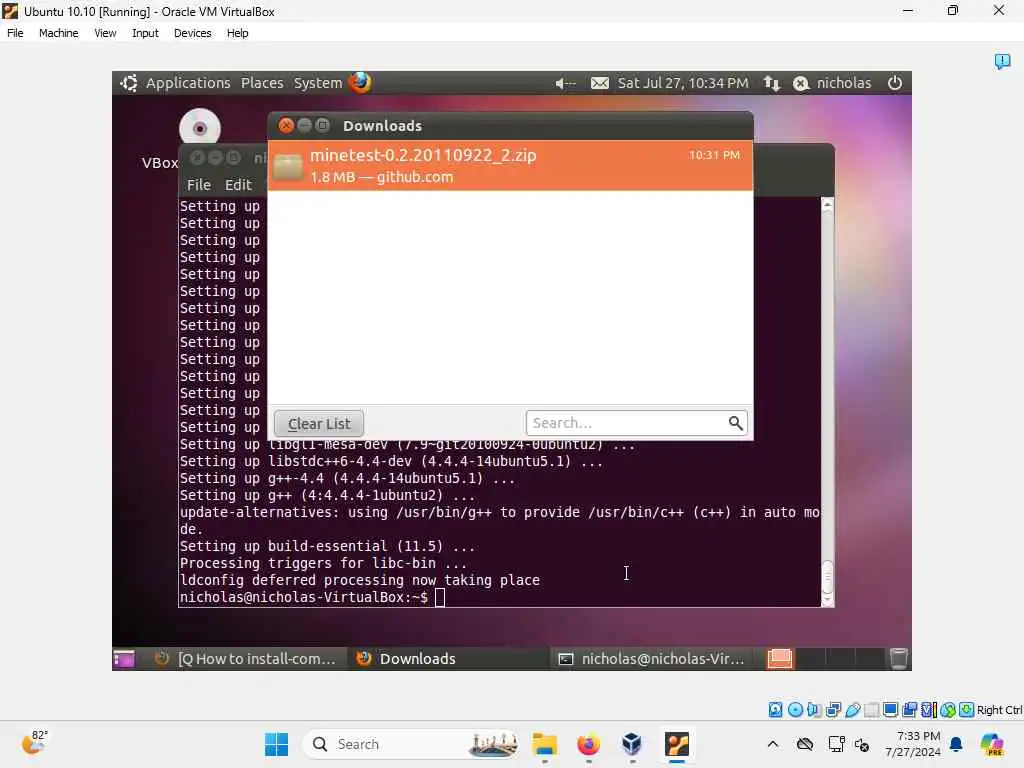Open VirtualBox Manager cube taskbar icon
The width and height of the screenshot is (1024, 768).
pyautogui.click(x=632, y=744)
